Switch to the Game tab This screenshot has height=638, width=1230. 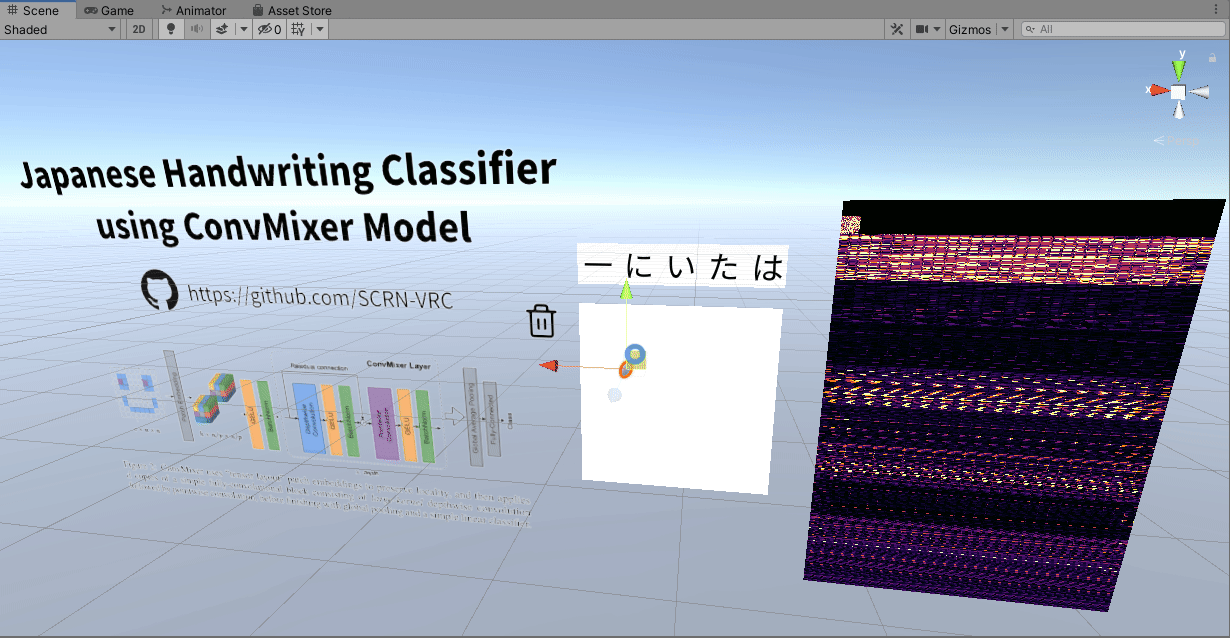pos(109,10)
